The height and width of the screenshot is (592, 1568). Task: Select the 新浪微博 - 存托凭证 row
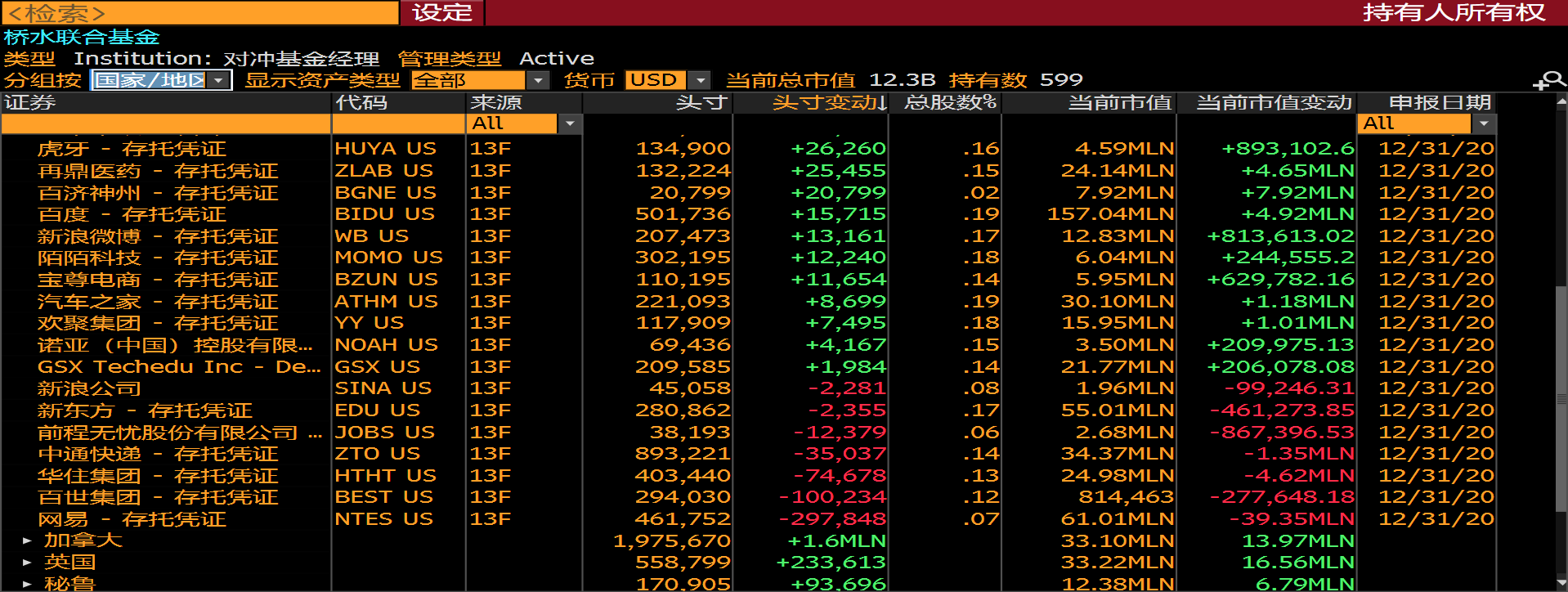(749, 236)
